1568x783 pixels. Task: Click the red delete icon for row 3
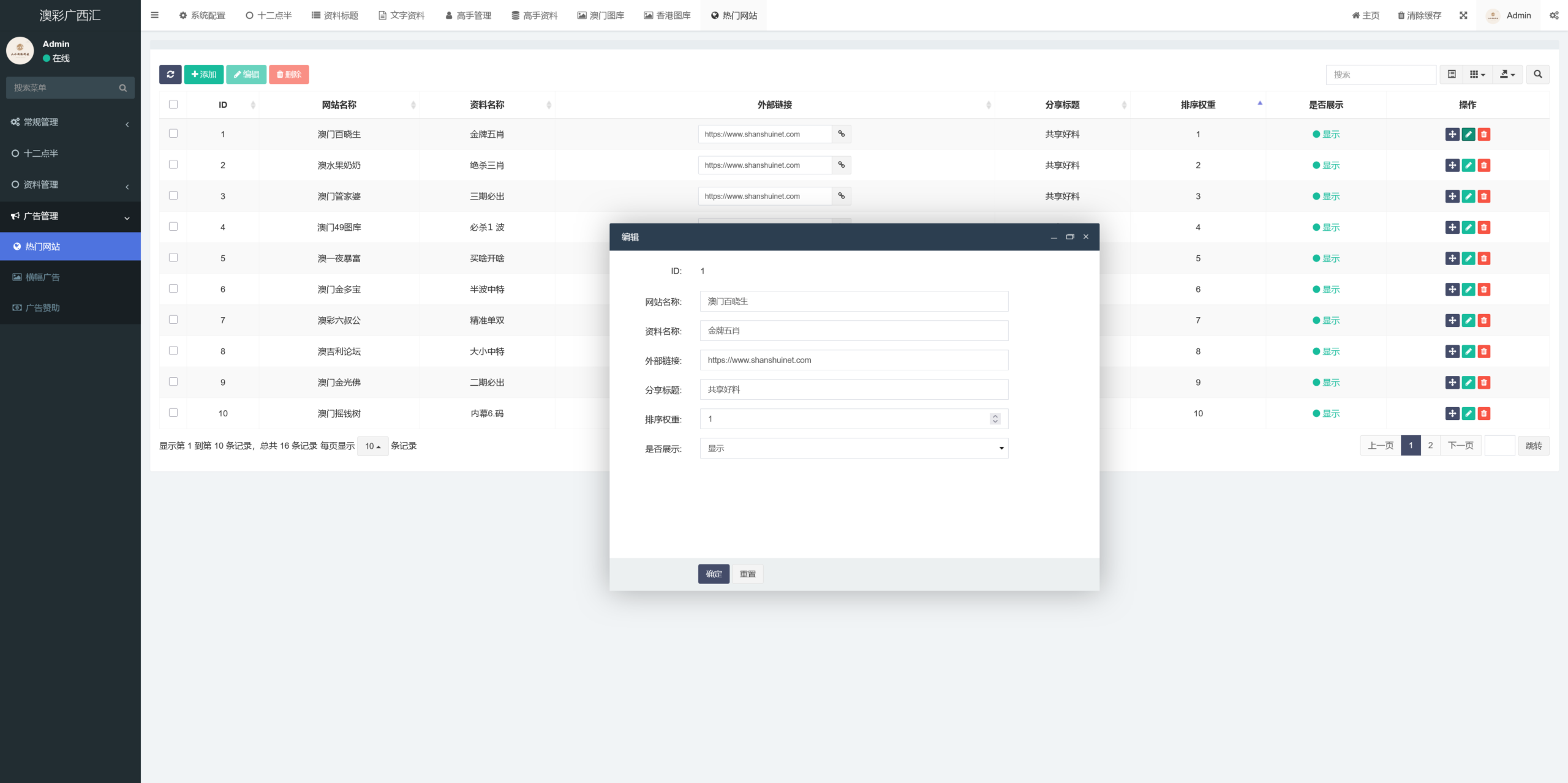(1484, 196)
